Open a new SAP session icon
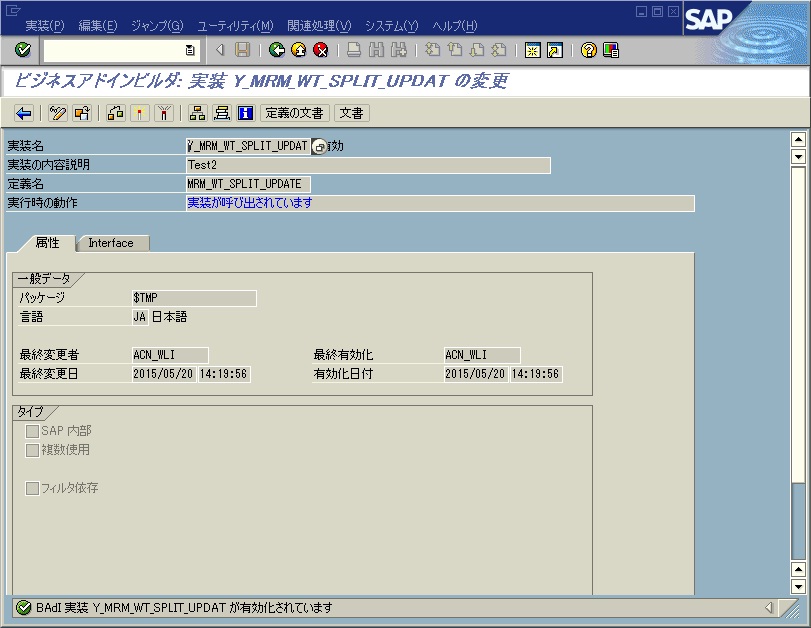Image resolution: width=811 pixels, height=628 pixels. click(531, 52)
